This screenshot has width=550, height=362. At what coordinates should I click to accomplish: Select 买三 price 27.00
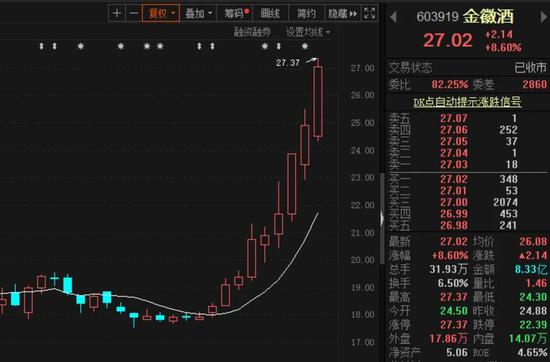click(454, 202)
